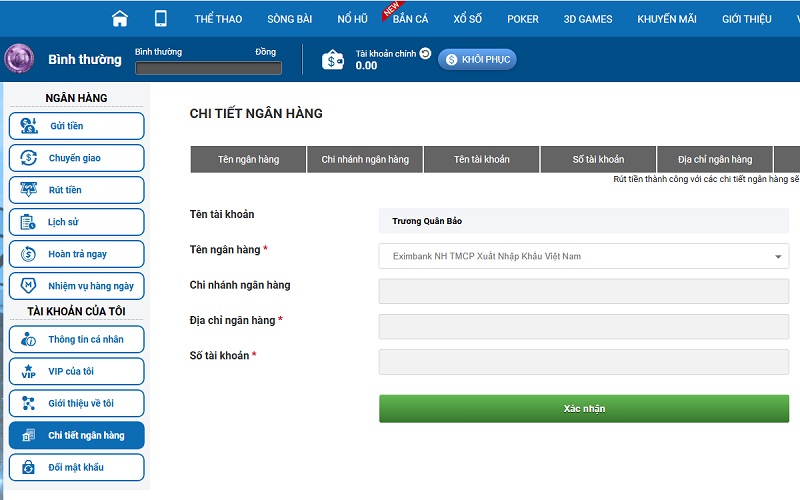Click the dollar icon in Khôi phục button
The width and height of the screenshot is (800, 500).
(452, 60)
